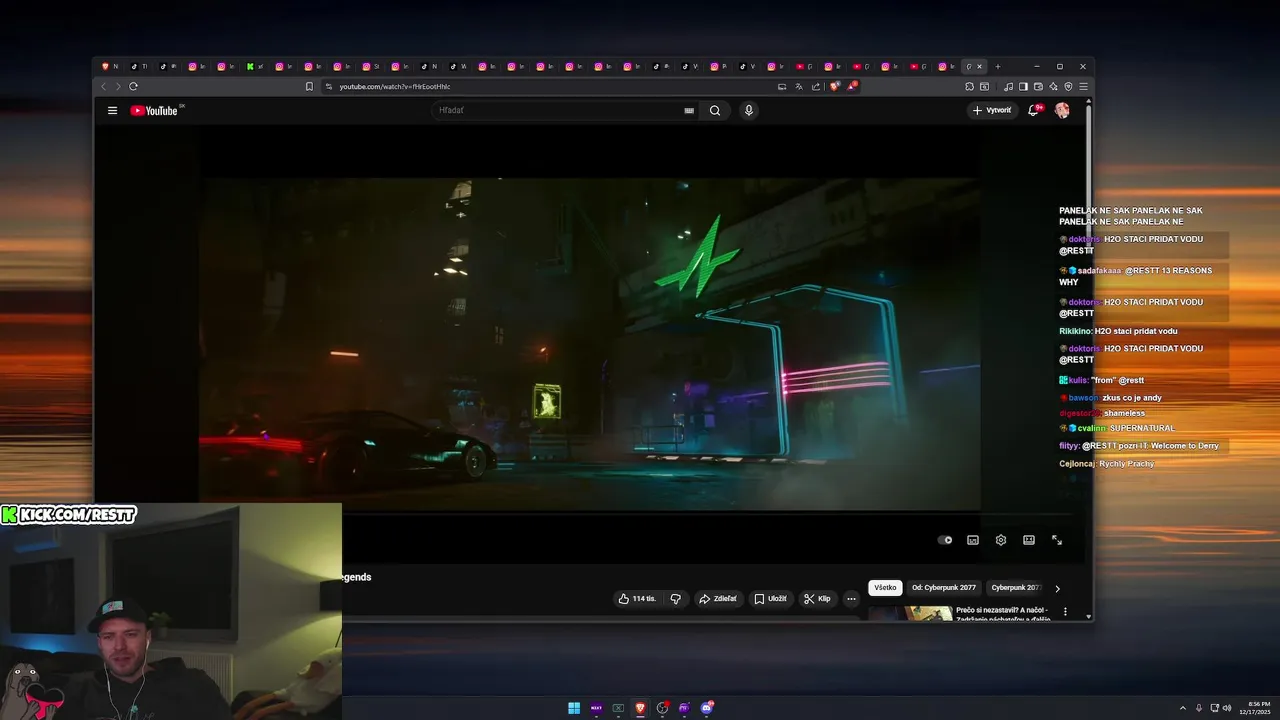Viewport: 1280px width, 720px height.
Task: Select the Všetko filter chip
Action: [885, 588]
